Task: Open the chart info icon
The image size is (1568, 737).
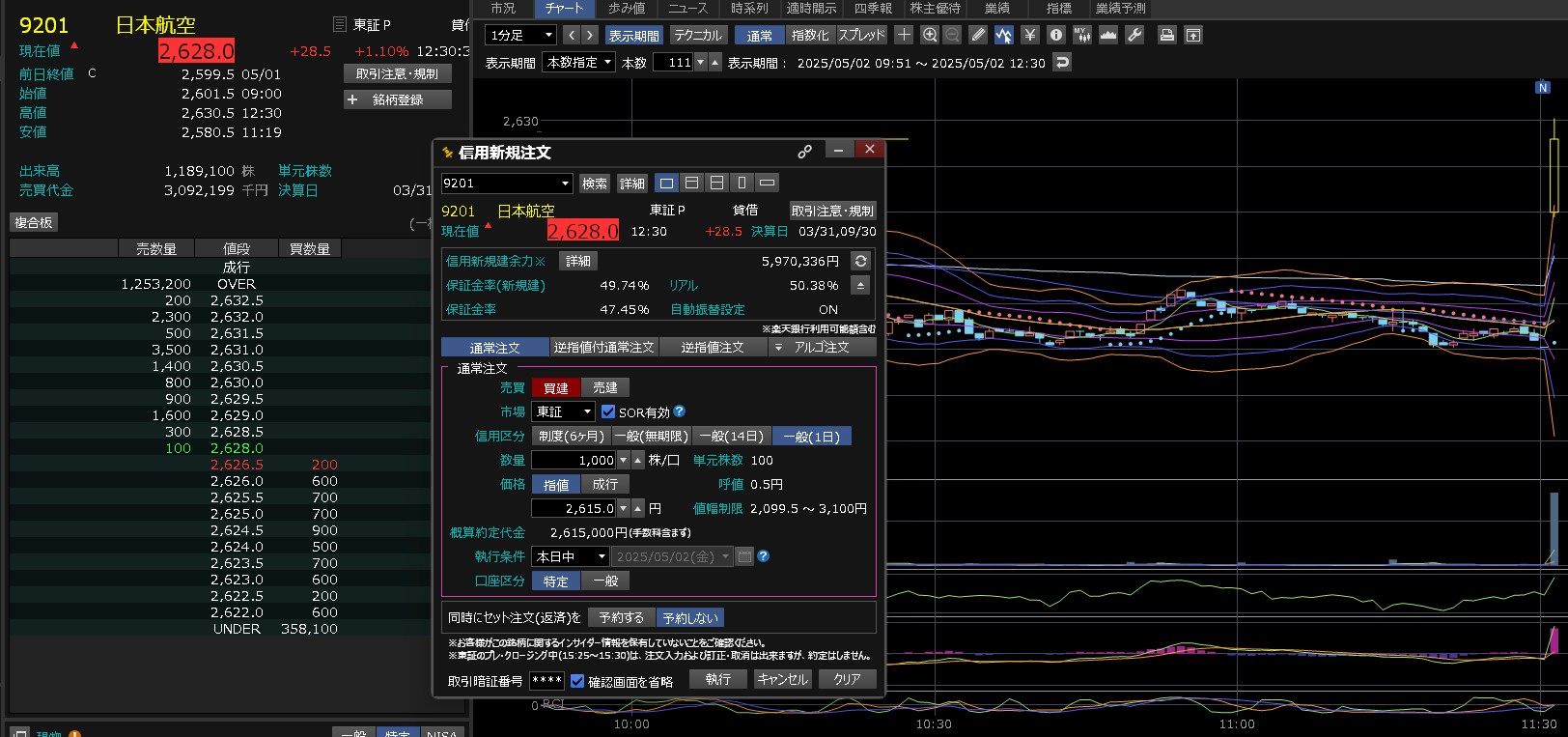Action: pyautogui.click(x=1056, y=35)
